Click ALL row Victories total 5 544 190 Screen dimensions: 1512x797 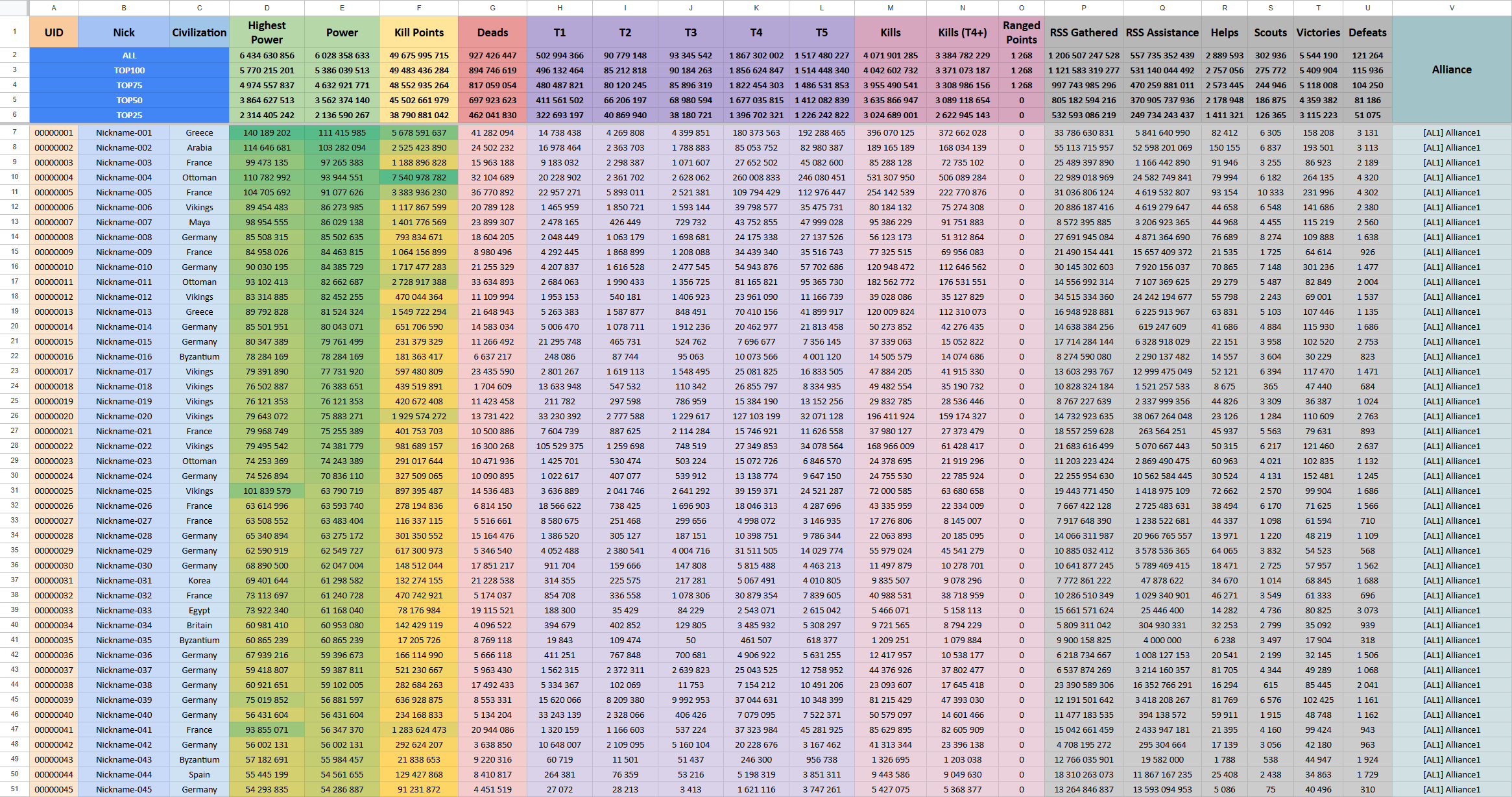(1318, 55)
